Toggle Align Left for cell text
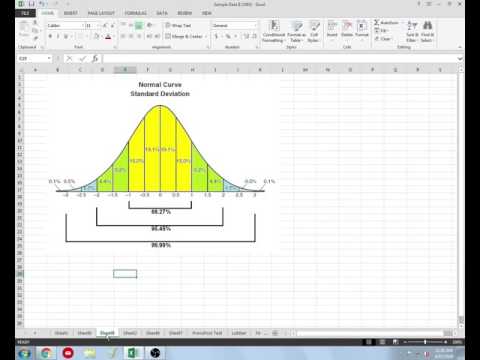 pos(123,36)
